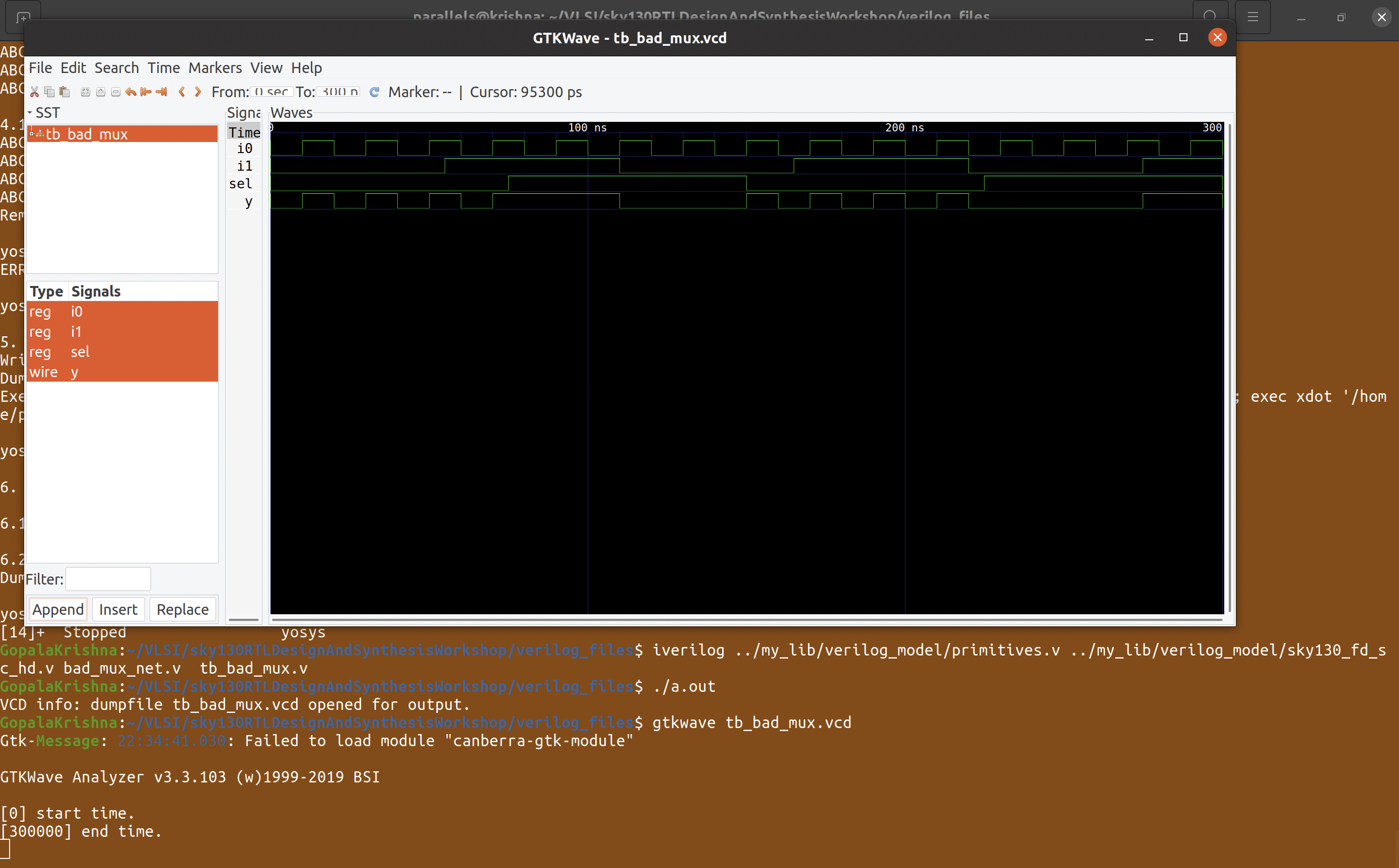Image resolution: width=1399 pixels, height=868 pixels.
Task: Open the Search menu
Action: click(x=116, y=68)
